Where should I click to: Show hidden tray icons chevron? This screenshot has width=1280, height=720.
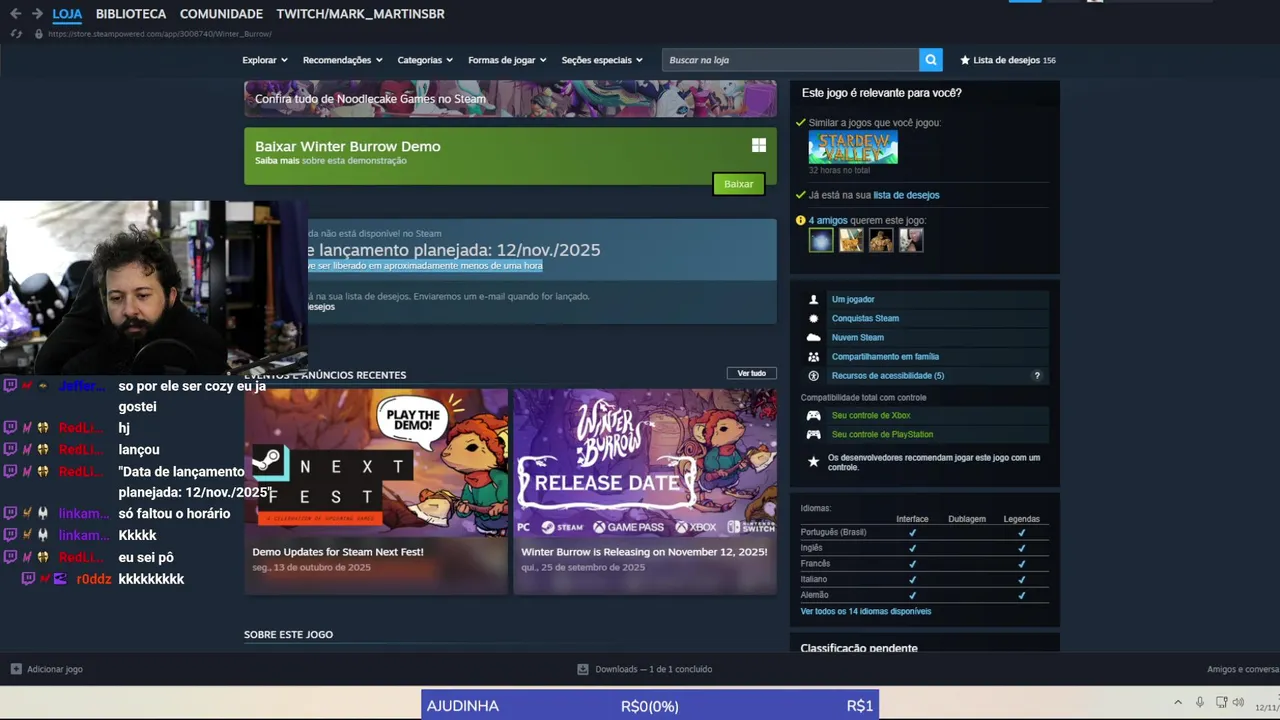[1178, 702]
